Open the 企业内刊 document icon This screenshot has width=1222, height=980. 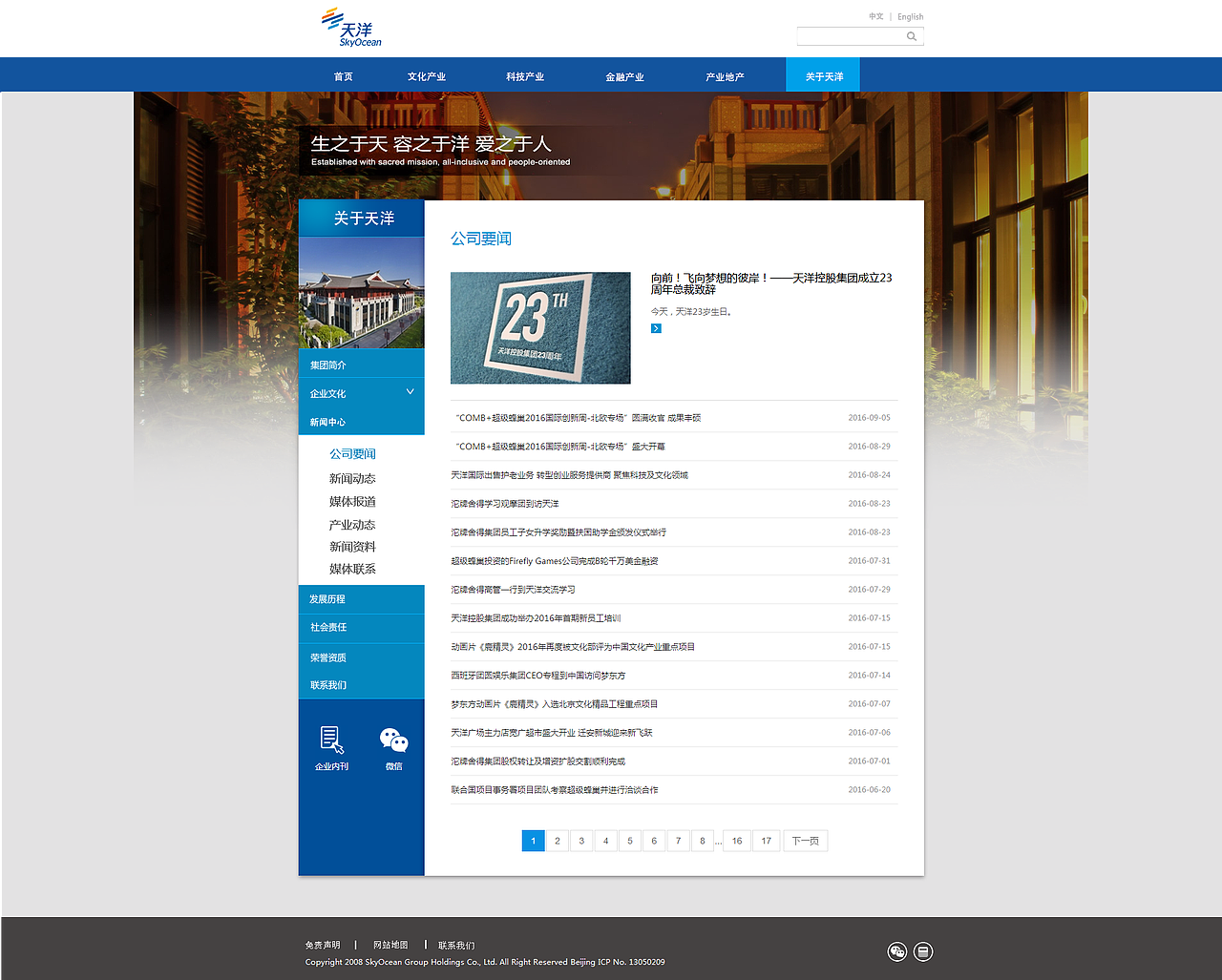tap(332, 740)
